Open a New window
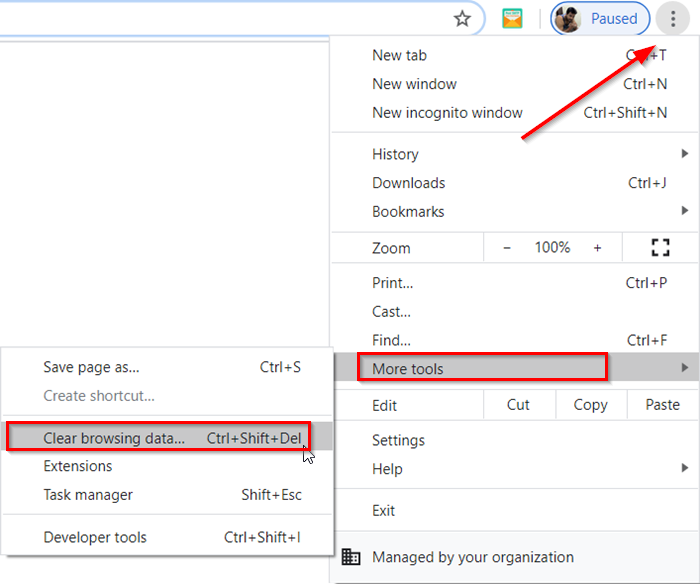The width and height of the screenshot is (700, 584). [x=515, y=84]
